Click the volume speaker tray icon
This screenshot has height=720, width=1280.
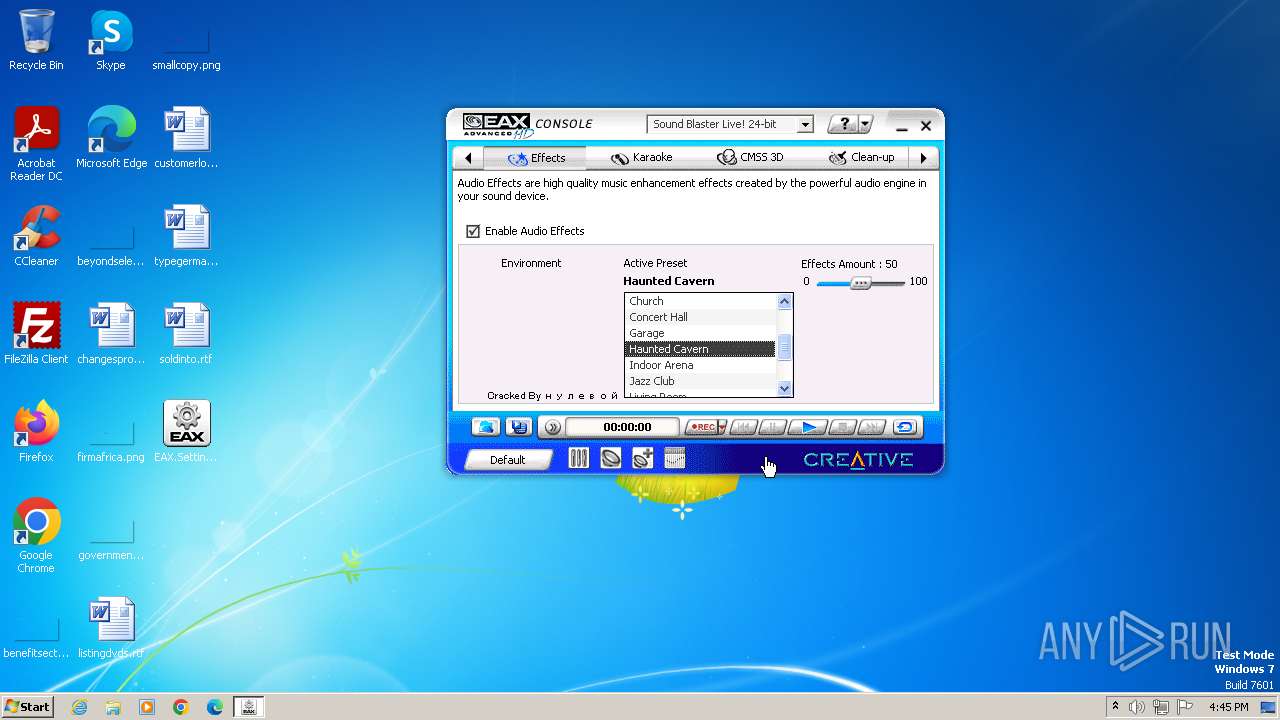point(1136,707)
